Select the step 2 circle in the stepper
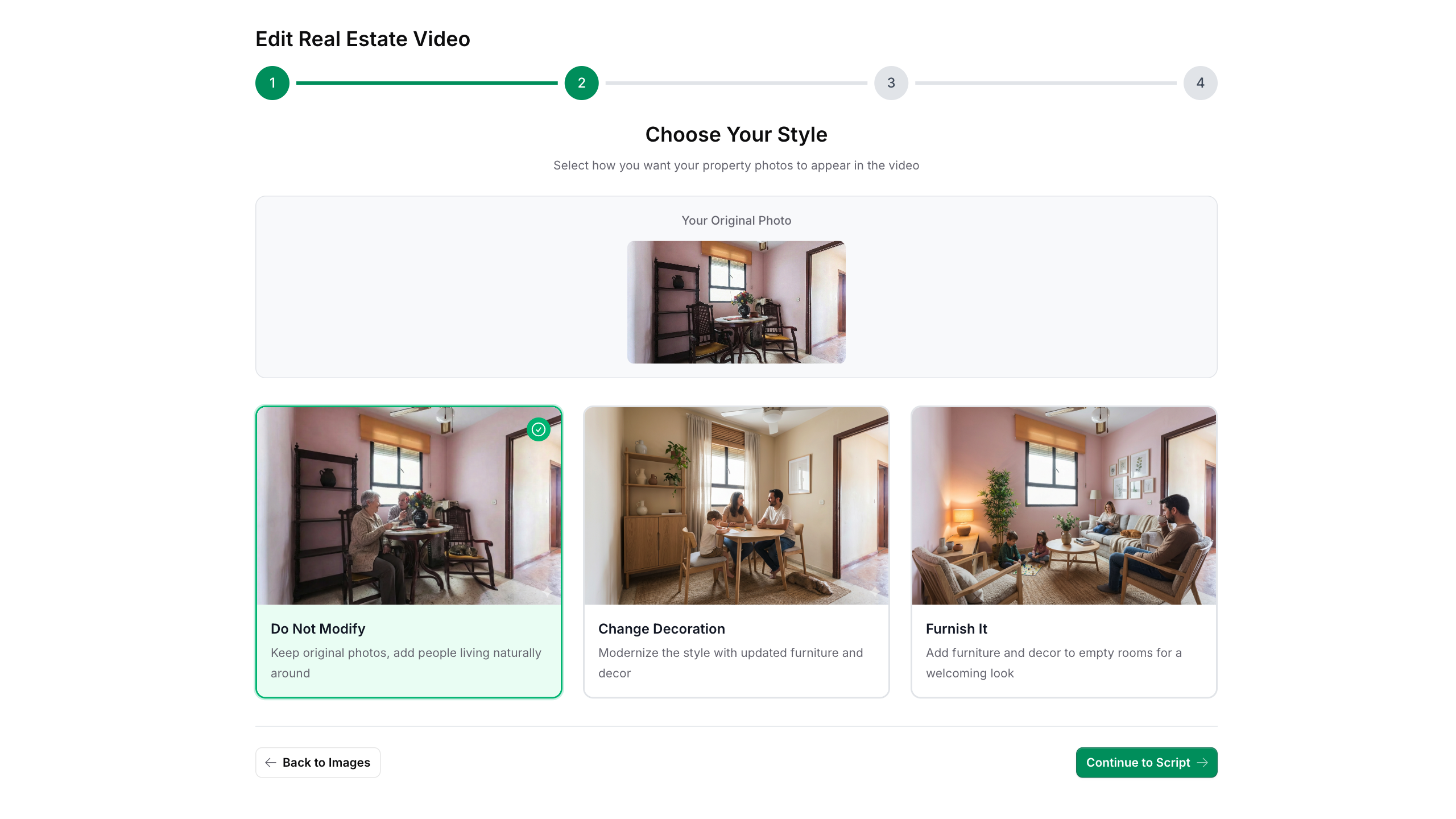Viewport: 1456px width, 819px height. 581,83
